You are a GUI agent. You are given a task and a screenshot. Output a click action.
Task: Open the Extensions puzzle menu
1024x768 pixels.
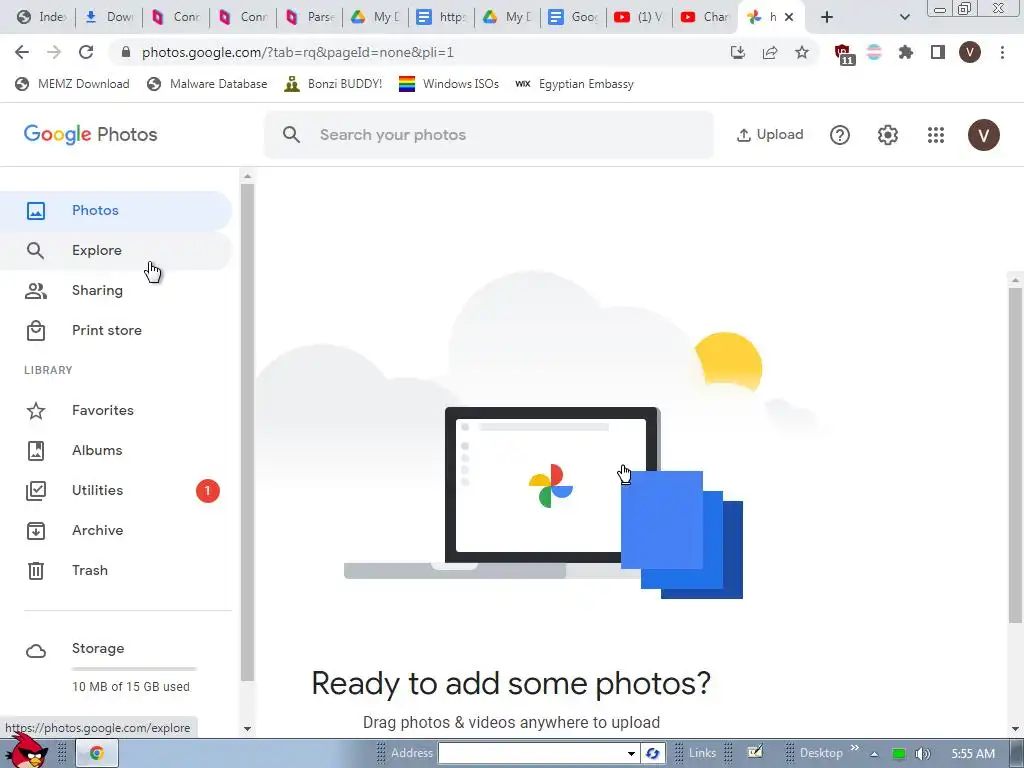point(905,52)
